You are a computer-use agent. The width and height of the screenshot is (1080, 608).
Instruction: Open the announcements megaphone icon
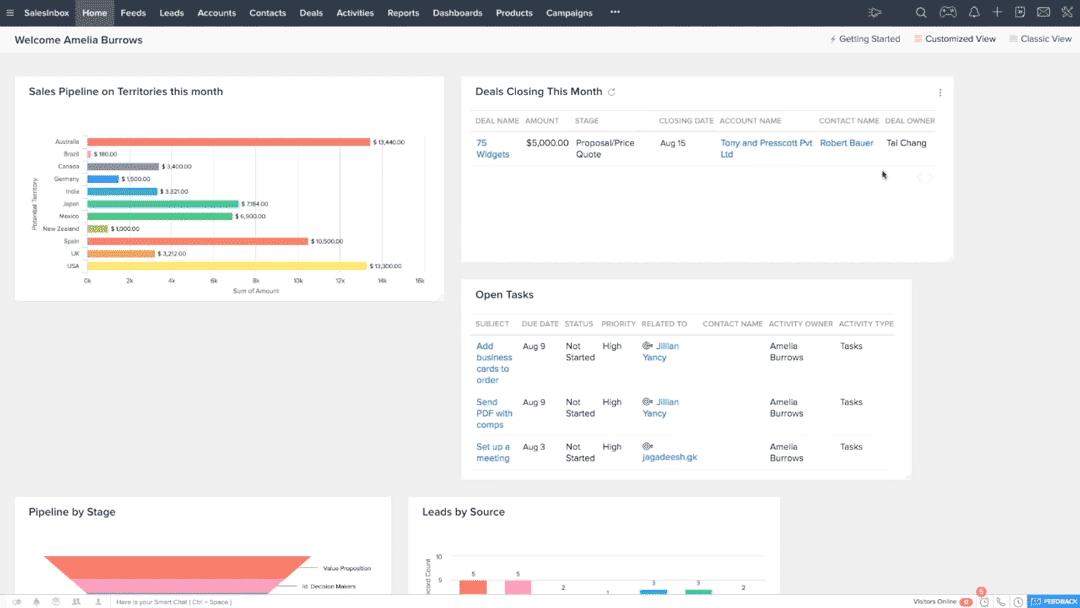[x=874, y=12]
